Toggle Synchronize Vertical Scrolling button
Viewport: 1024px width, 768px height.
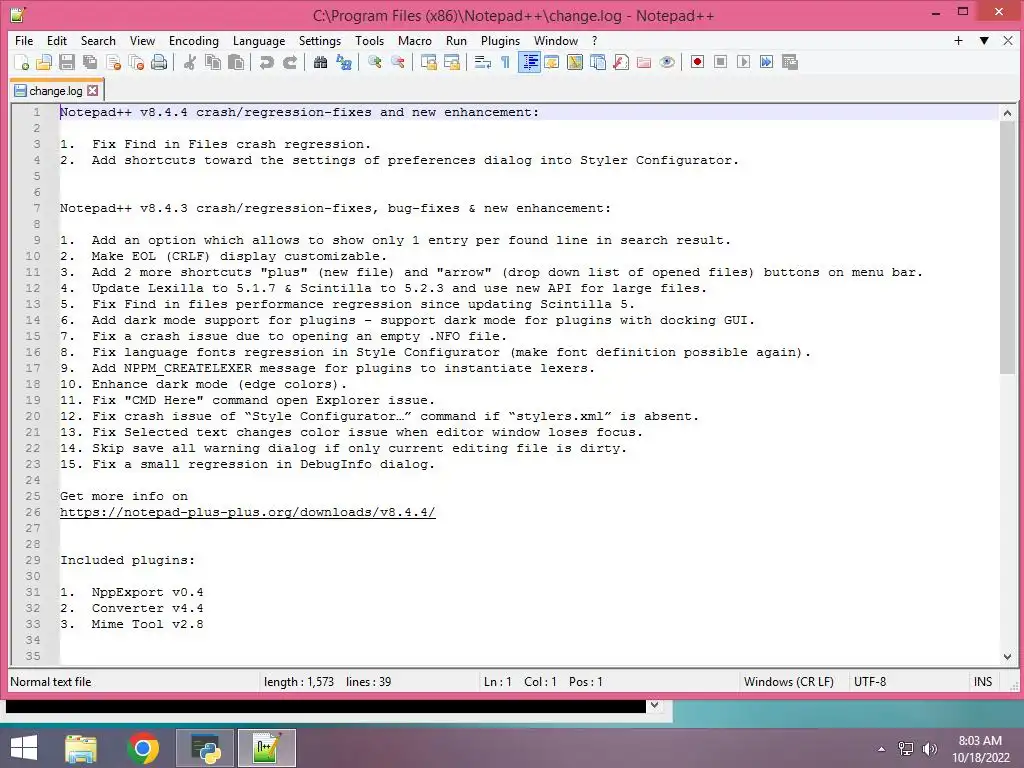point(428,62)
